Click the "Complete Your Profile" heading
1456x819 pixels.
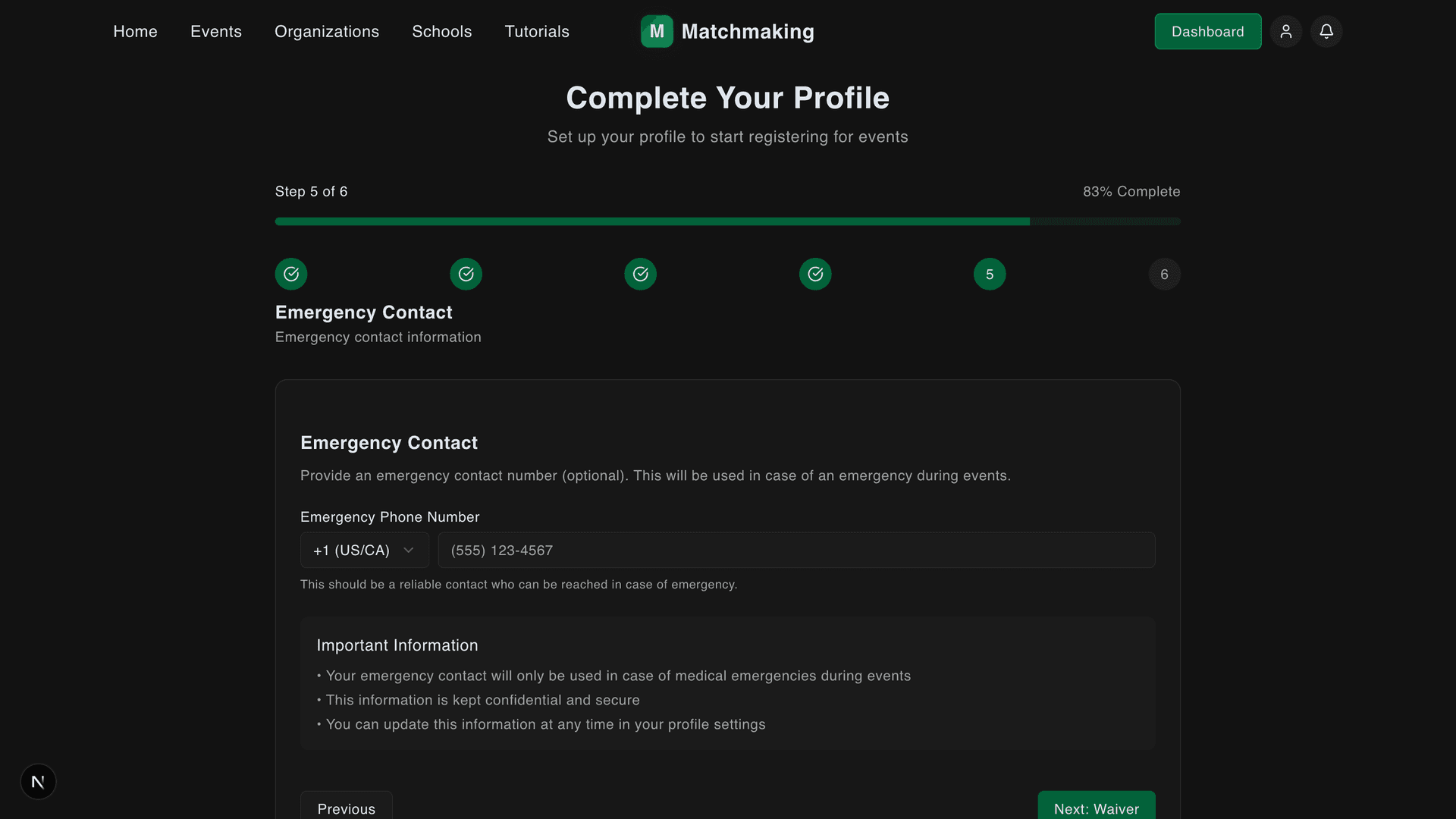pos(728,98)
